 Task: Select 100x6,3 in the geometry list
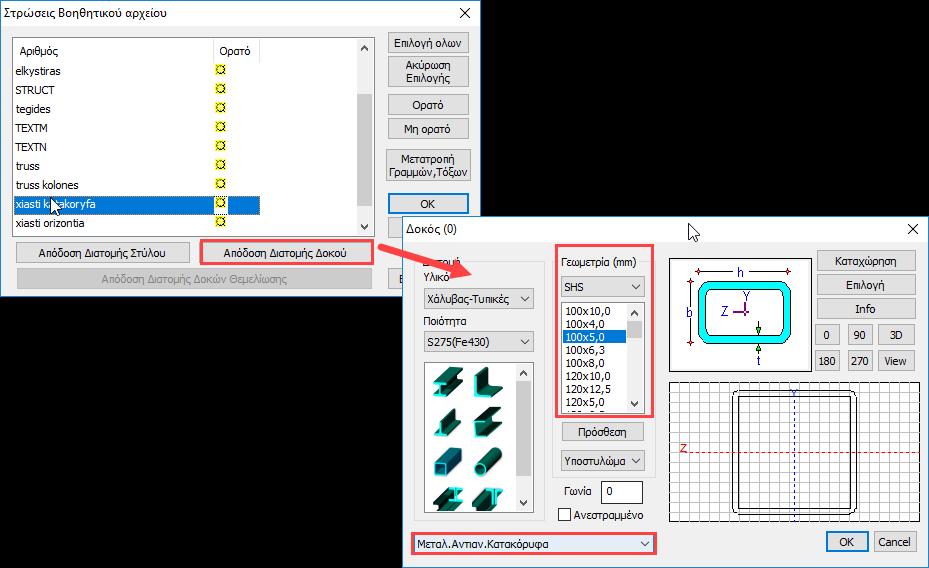coord(594,350)
